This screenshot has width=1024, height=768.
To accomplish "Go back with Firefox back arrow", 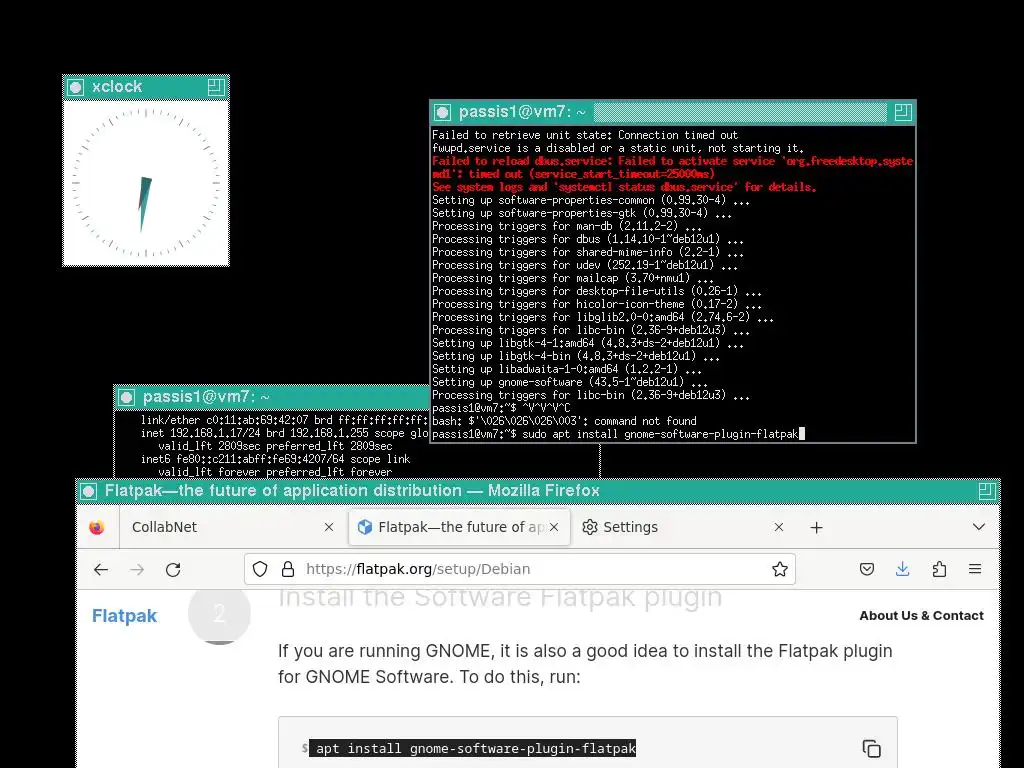I will point(101,569).
